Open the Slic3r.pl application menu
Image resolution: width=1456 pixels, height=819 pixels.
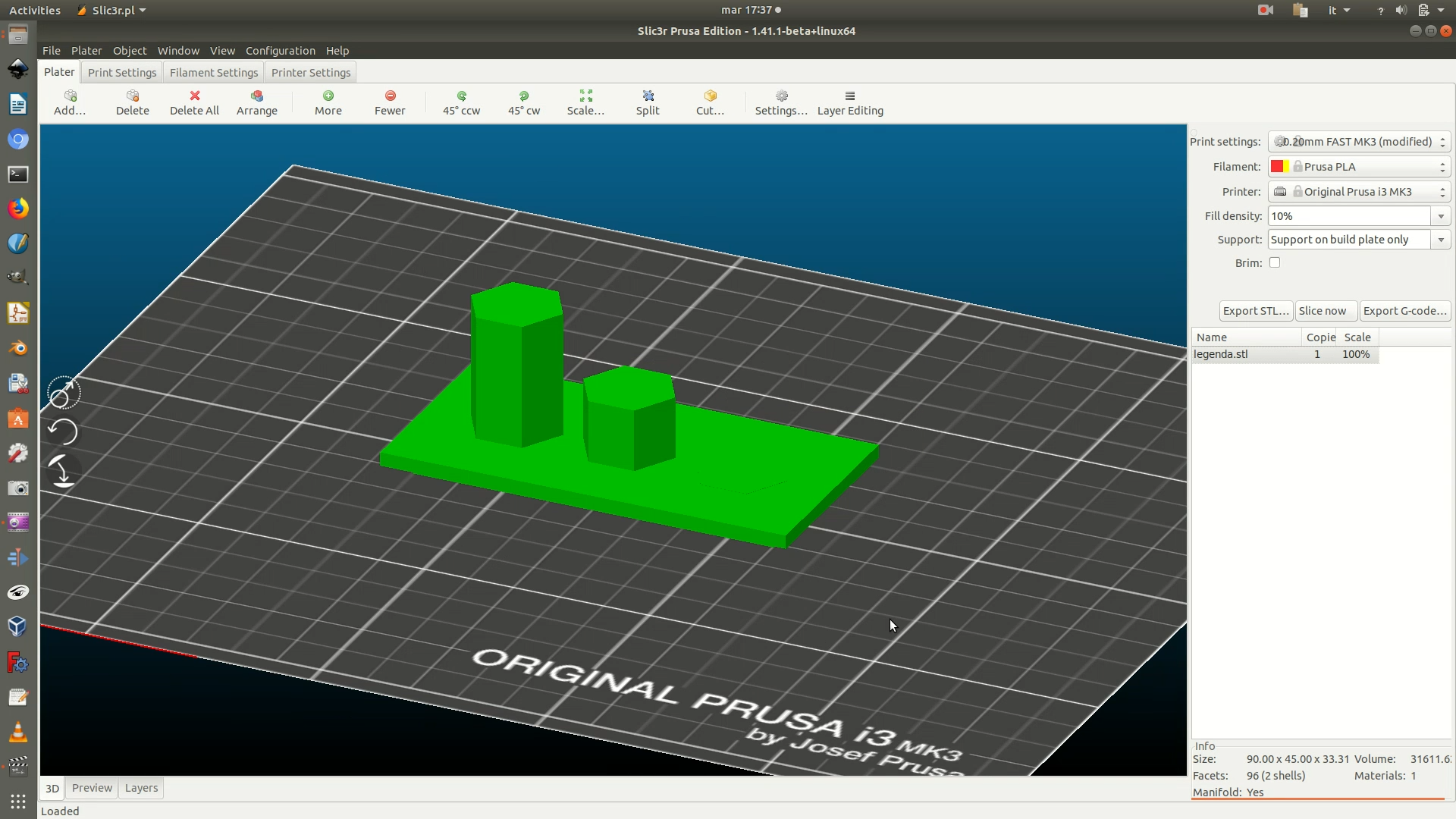tap(111, 10)
